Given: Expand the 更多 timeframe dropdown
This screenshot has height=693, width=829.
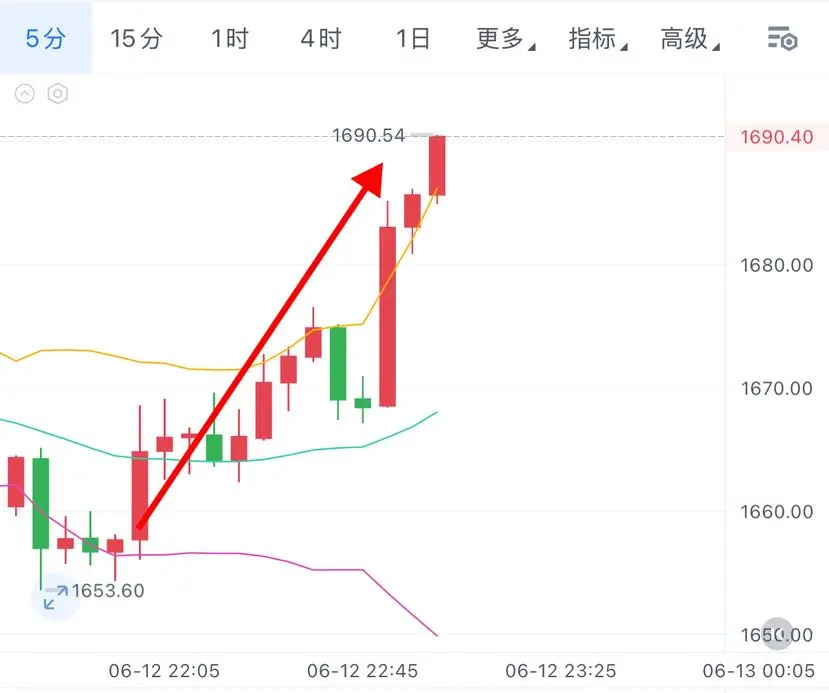Looking at the screenshot, I should (505, 39).
